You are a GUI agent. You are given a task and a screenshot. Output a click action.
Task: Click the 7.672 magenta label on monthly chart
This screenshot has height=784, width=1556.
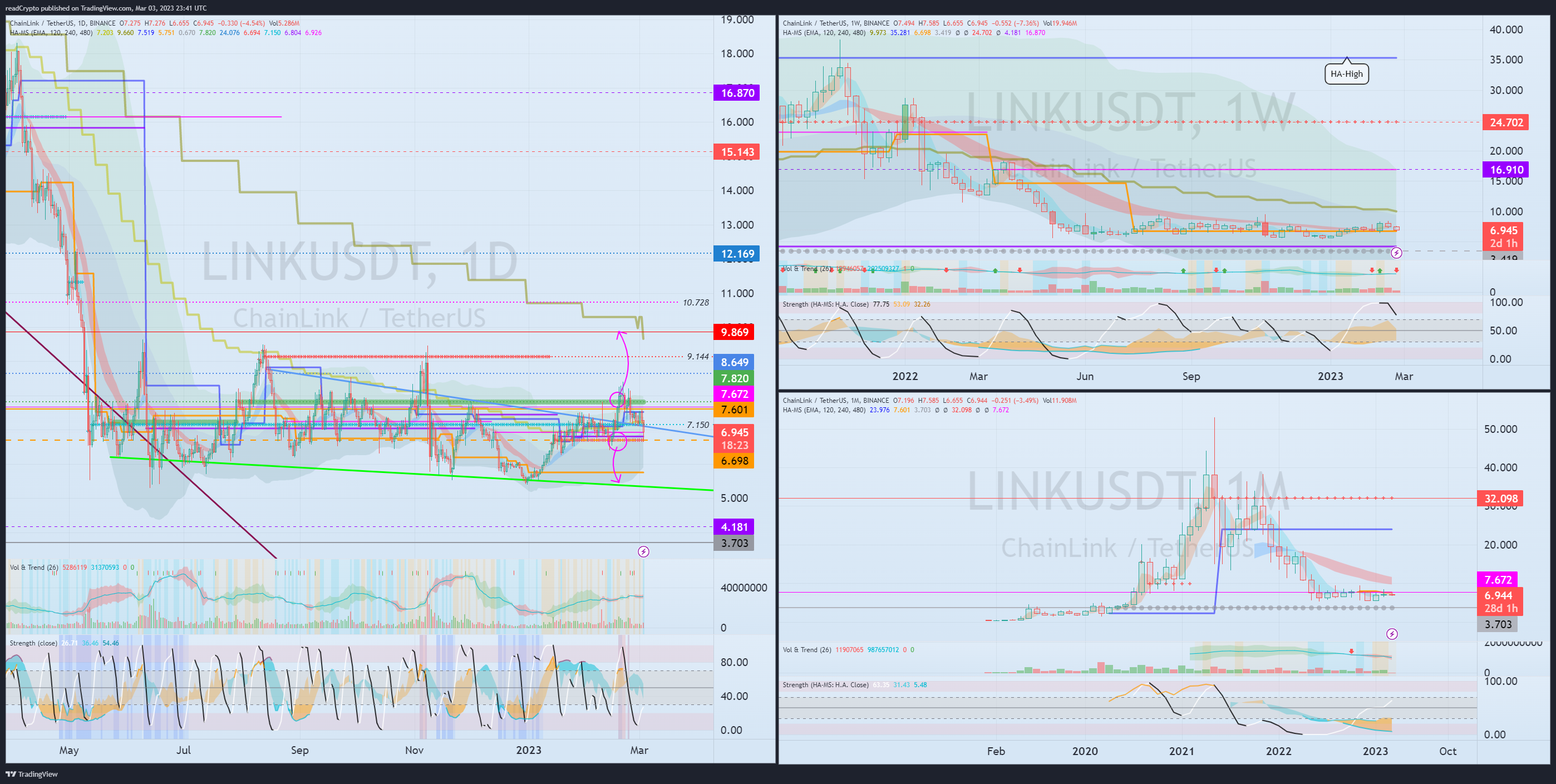[1498, 579]
